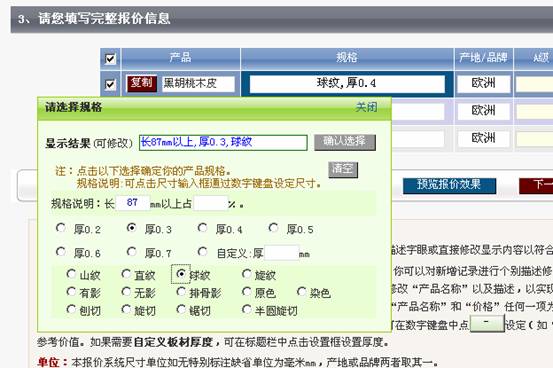The height and width of the screenshot is (368, 553).
Task: Click the 显示结果 editable text field
Action: click(223, 143)
